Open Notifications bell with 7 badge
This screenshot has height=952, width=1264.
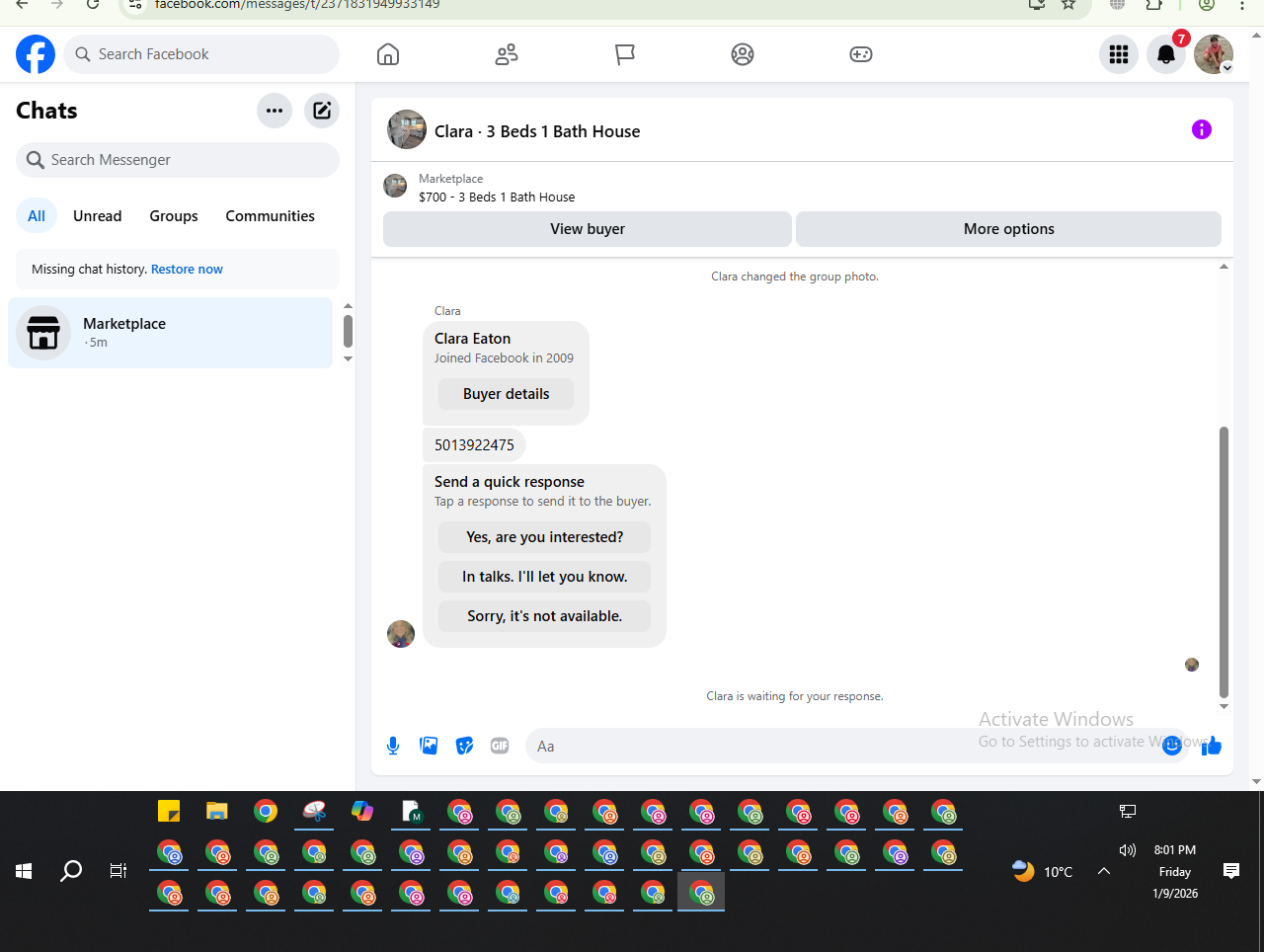tap(1166, 54)
